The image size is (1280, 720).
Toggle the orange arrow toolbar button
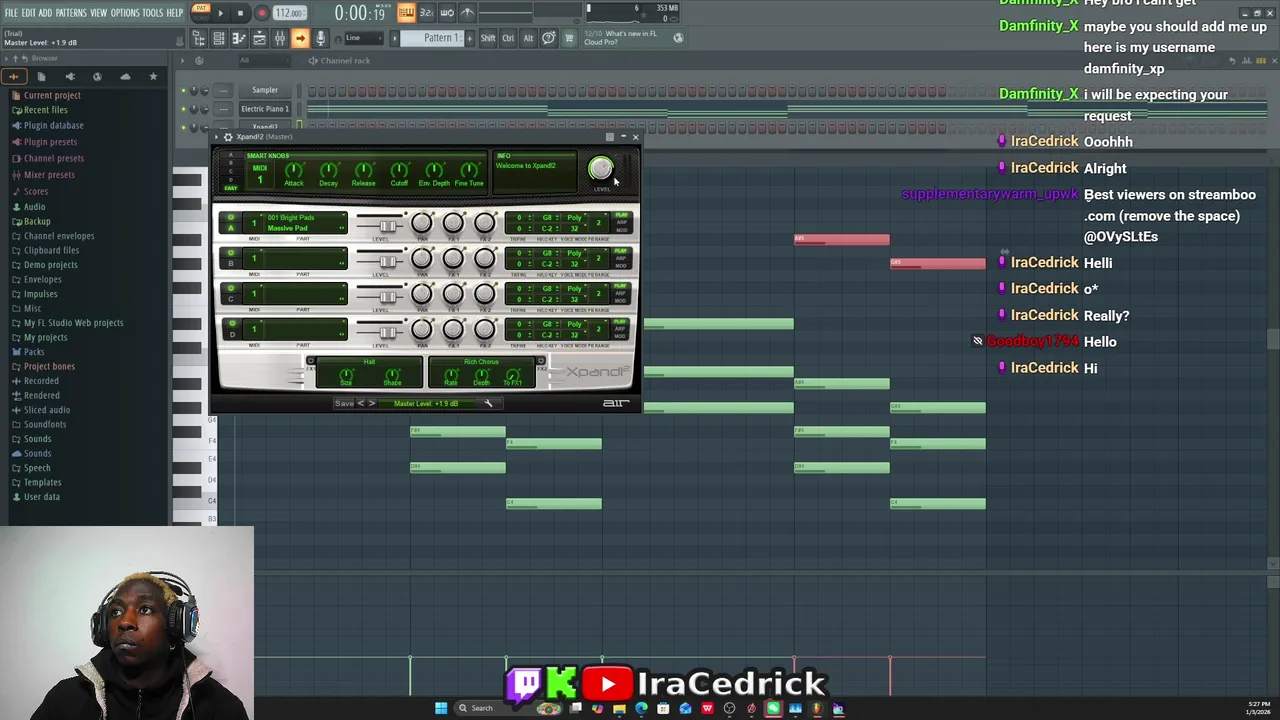(x=300, y=38)
